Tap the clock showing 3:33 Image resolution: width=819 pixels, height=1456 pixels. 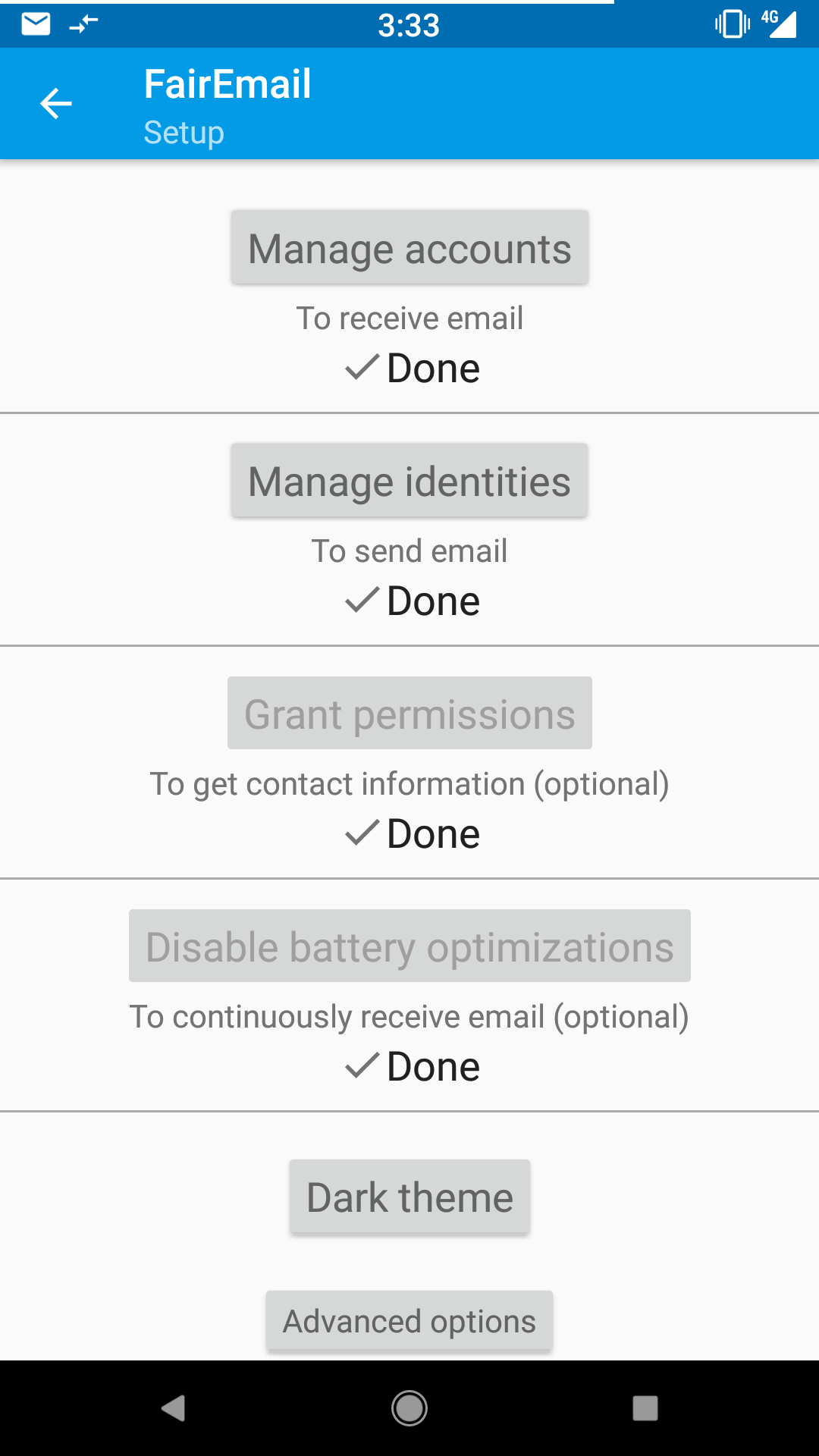(409, 26)
